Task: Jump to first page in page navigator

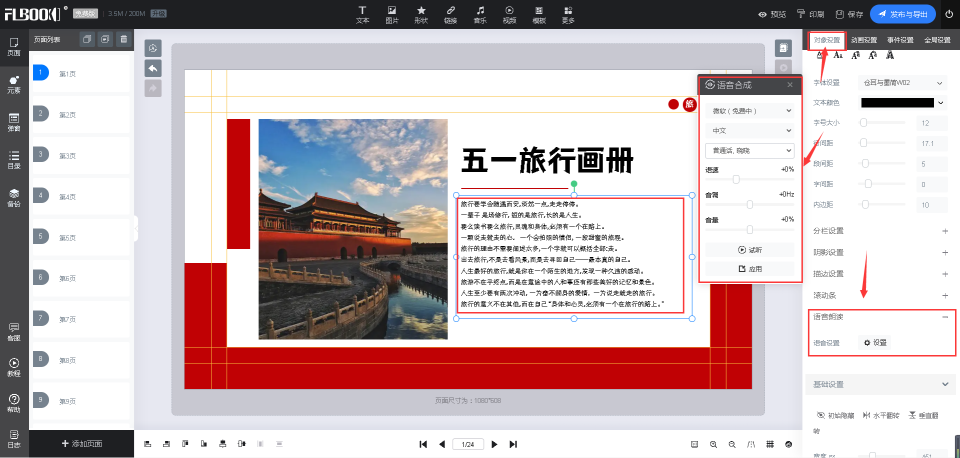Action: point(422,444)
